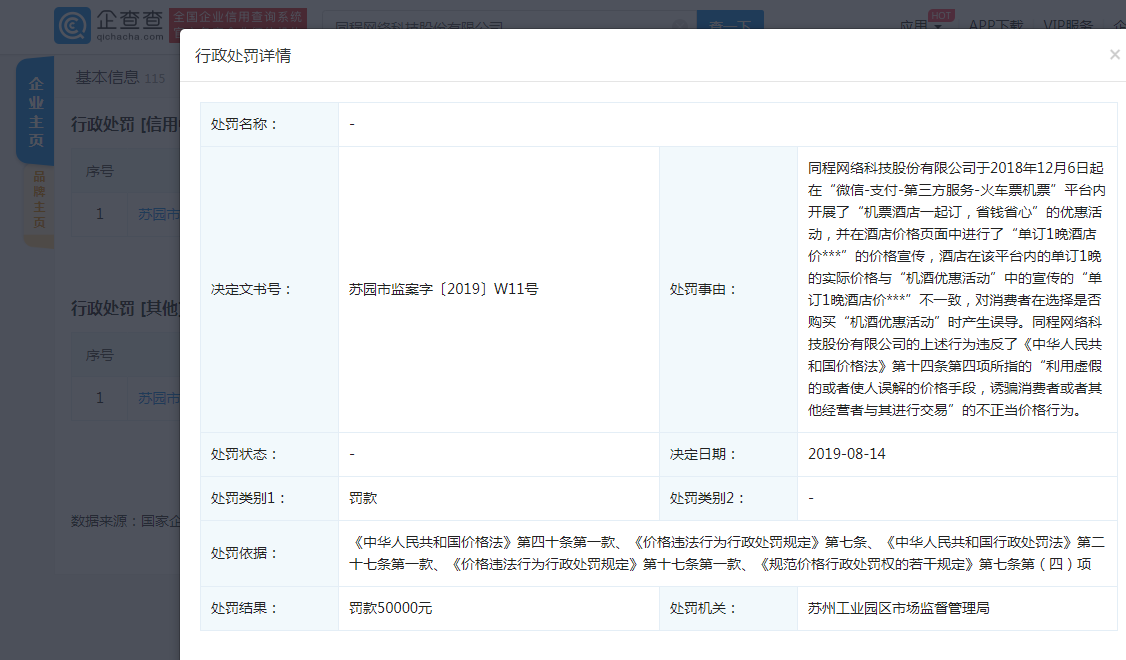
Task: Select the 决定日期 label cell
Action: click(x=728, y=455)
